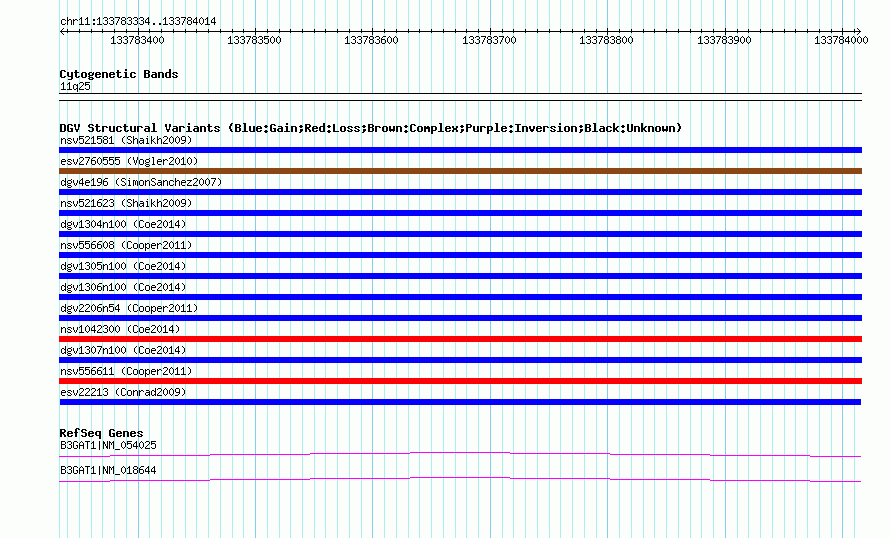The width and height of the screenshot is (890, 538).
Task: Click ruler position 133783400
Action: (x=137, y=40)
